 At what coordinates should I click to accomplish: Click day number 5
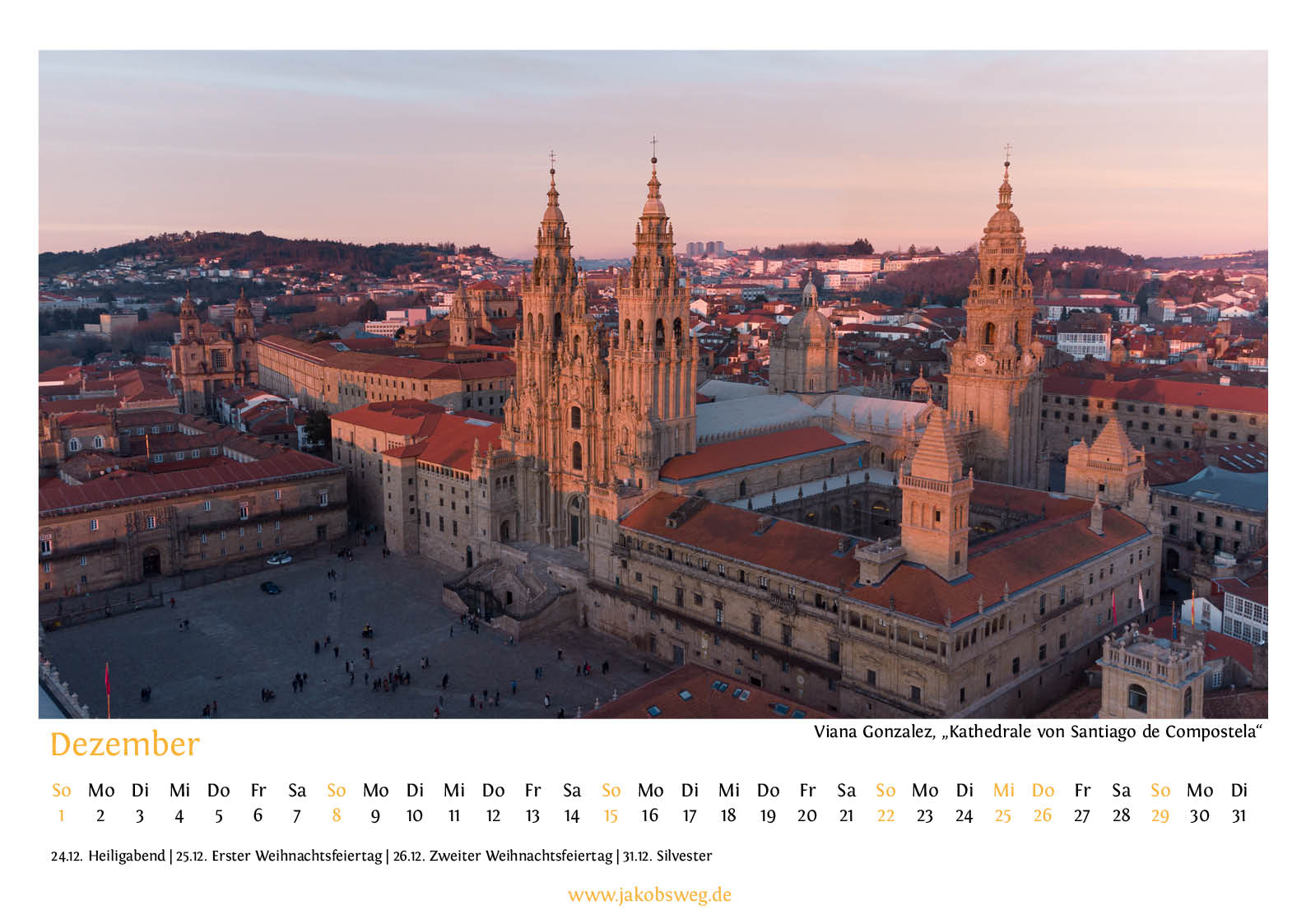[x=218, y=815]
